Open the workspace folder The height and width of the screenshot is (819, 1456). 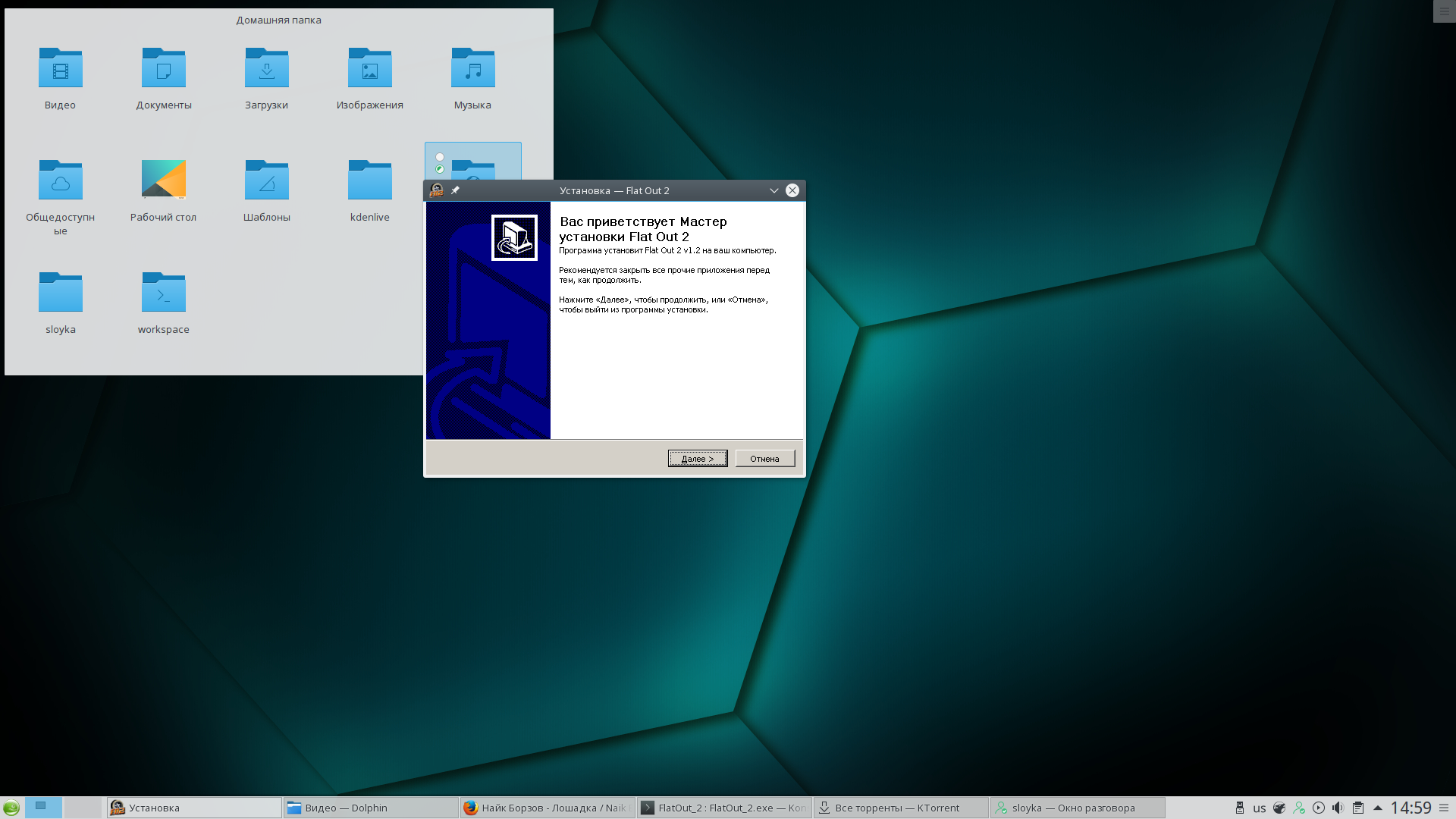(164, 303)
